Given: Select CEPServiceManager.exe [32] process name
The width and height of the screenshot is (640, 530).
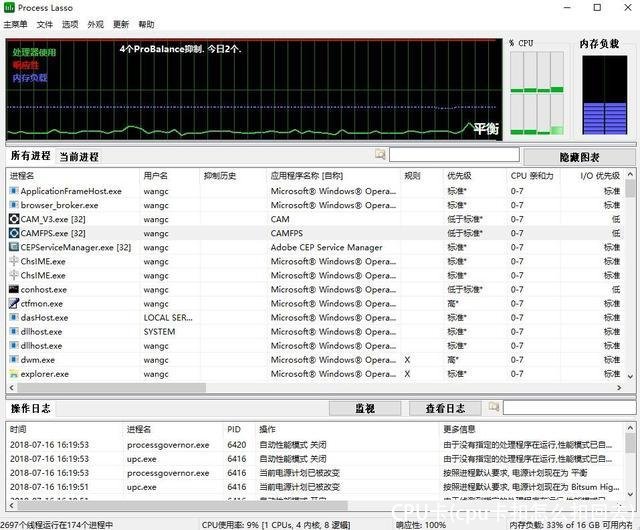Looking at the screenshot, I should (76, 247).
